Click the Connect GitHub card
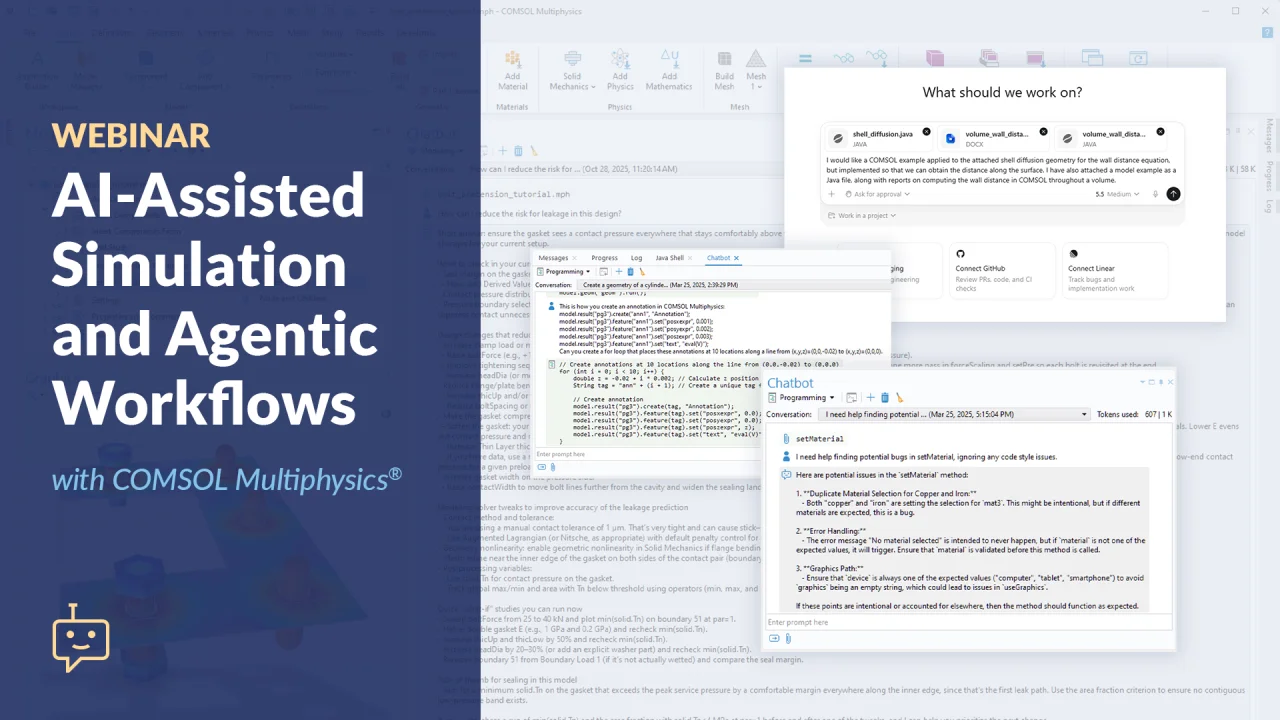Viewport: 1280px width, 720px height. 1002,270
